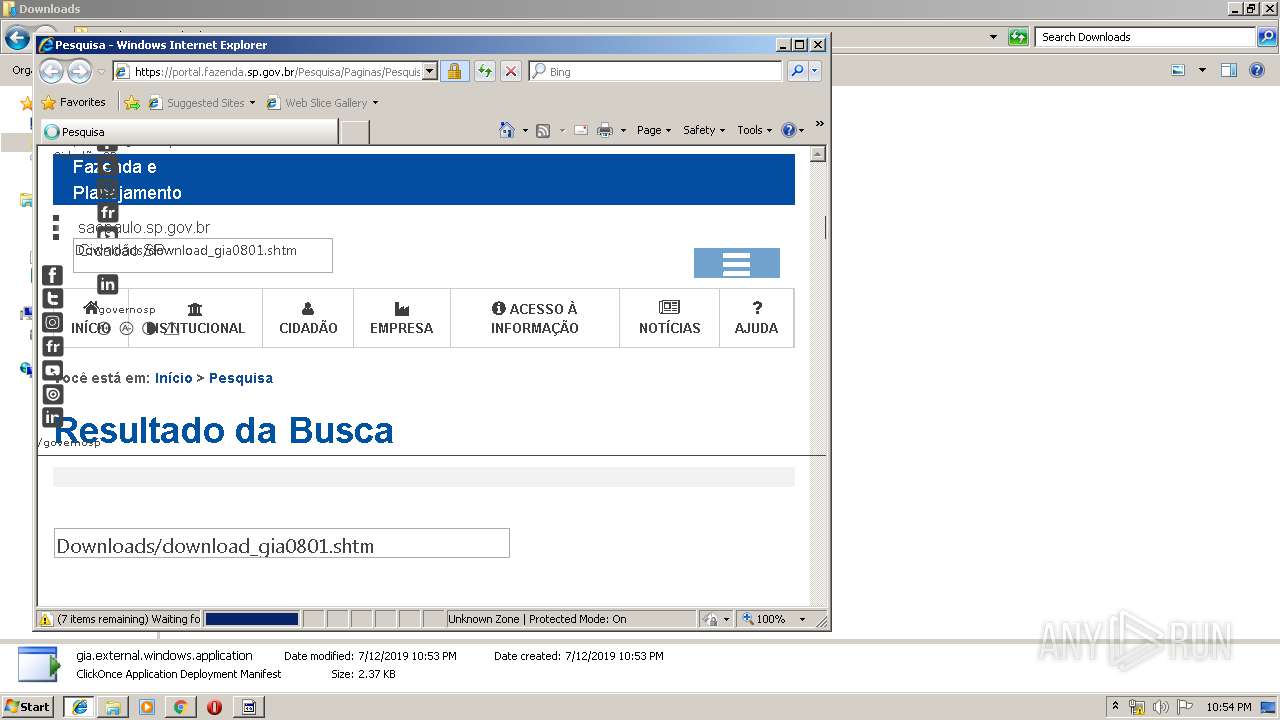The height and width of the screenshot is (720, 1280).
Task: Click the large search field with Downloads/download_gia0801.shtm
Action: click(282, 543)
